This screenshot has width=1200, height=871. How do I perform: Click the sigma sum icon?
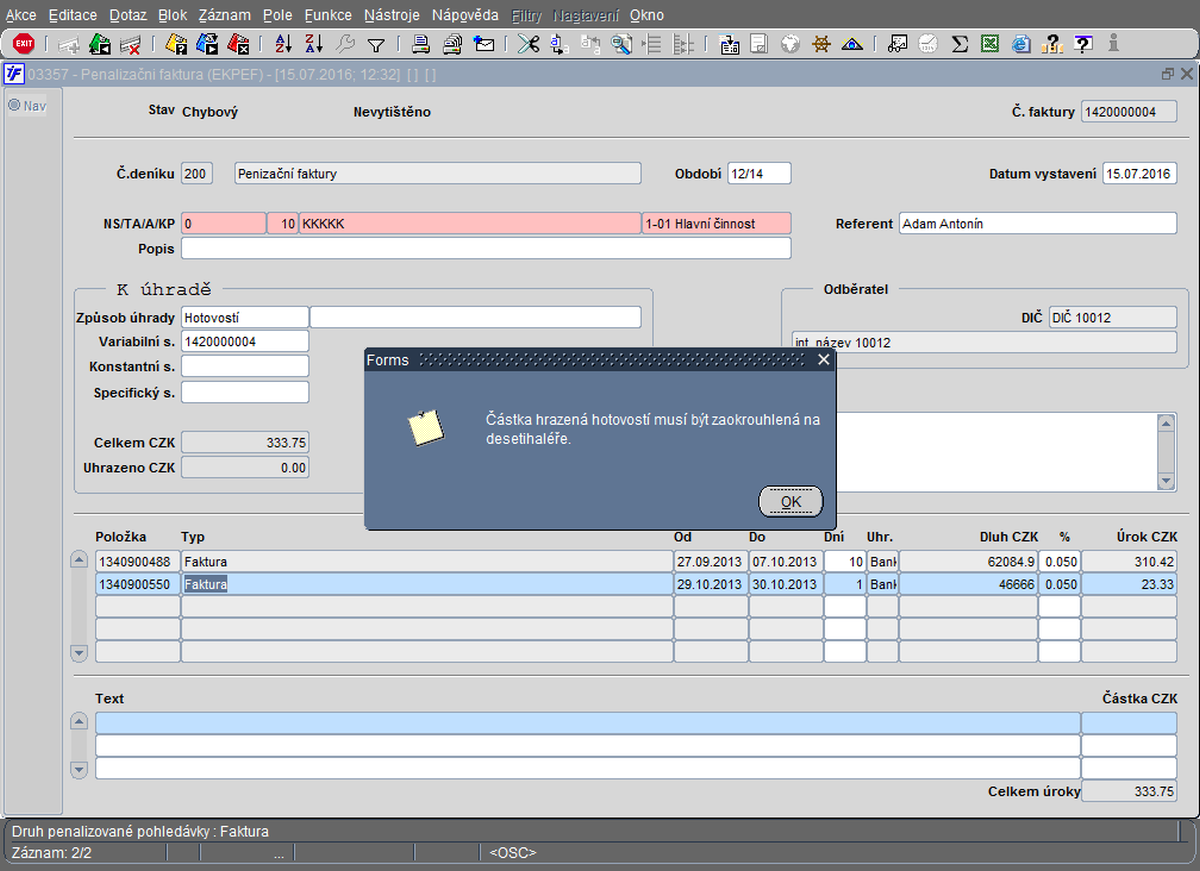pyautogui.click(x=959, y=44)
